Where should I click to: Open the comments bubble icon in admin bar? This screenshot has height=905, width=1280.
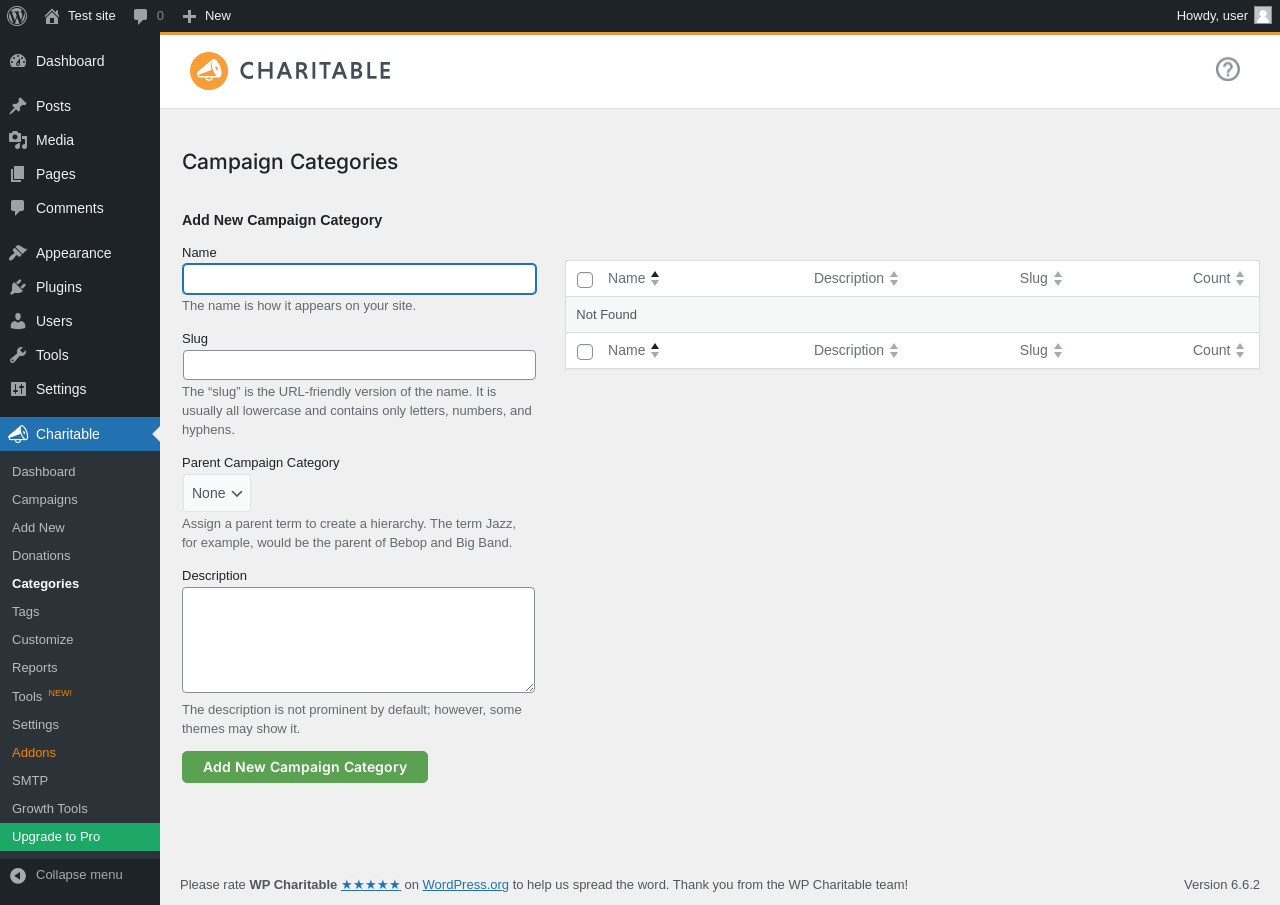[140, 16]
